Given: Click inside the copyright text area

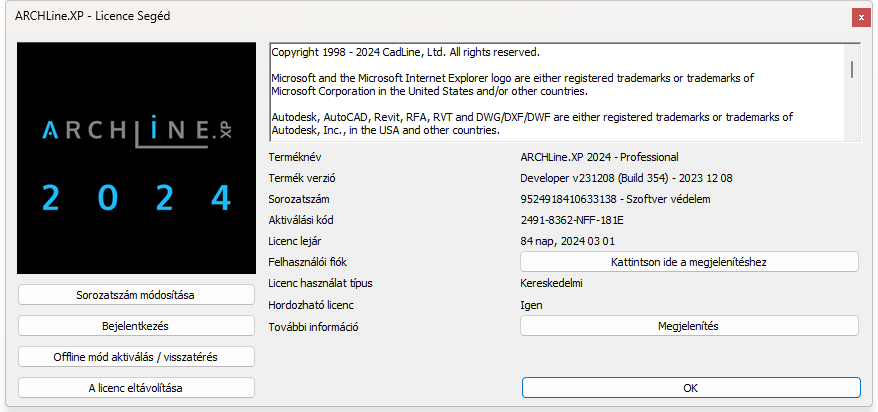Looking at the screenshot, I should (x=557, y=92).
